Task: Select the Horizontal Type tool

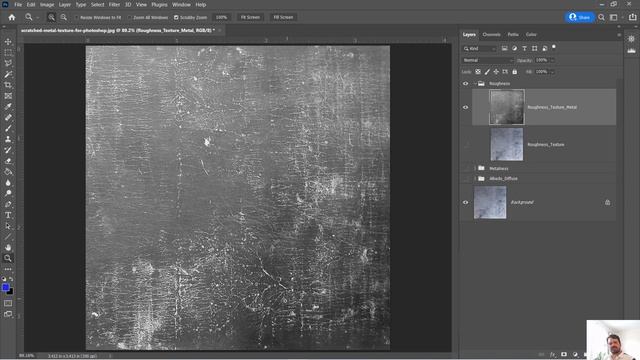Action: 8,215
